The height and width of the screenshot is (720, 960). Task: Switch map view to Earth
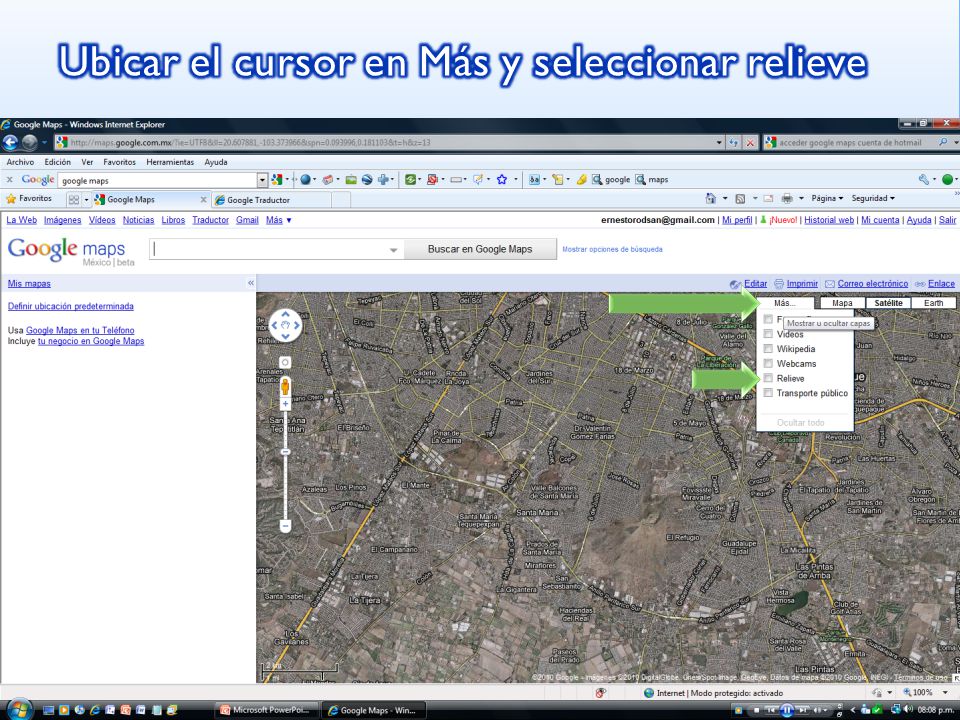pyautogui.click(x=933, y=302)
